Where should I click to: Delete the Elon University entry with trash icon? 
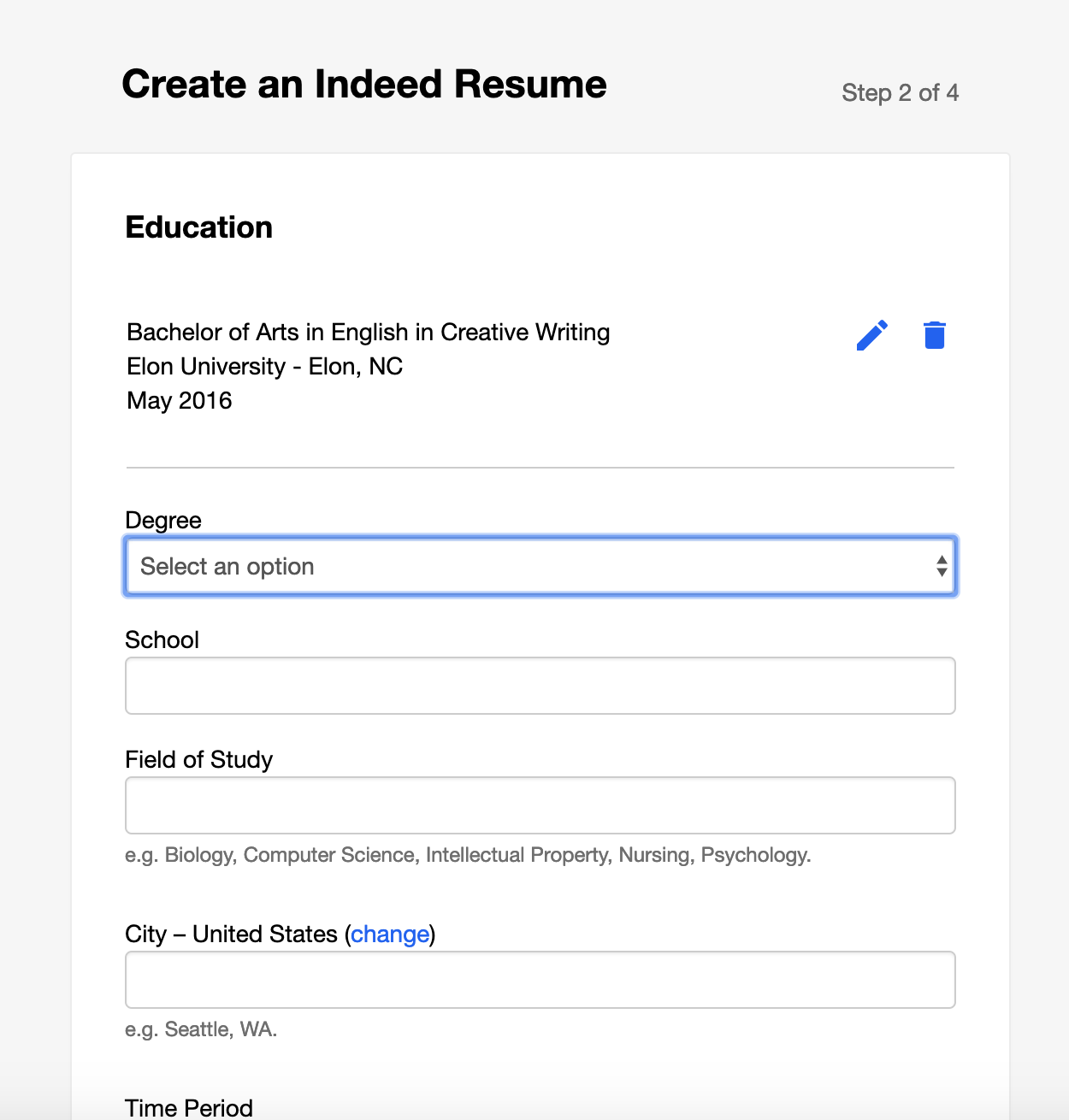click(x=935, y=335)
